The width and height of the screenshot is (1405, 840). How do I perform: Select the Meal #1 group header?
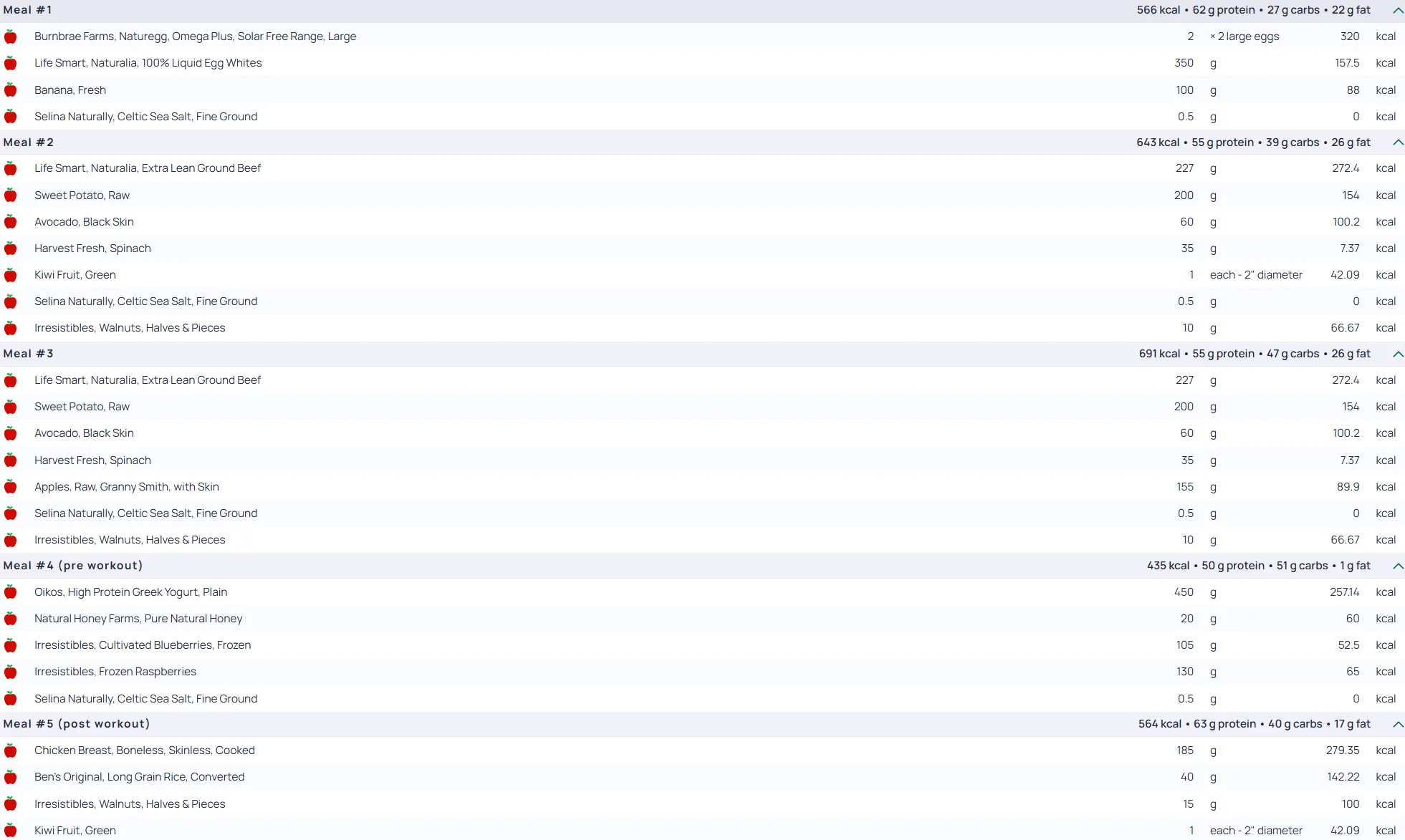click(x=702, y=11)
